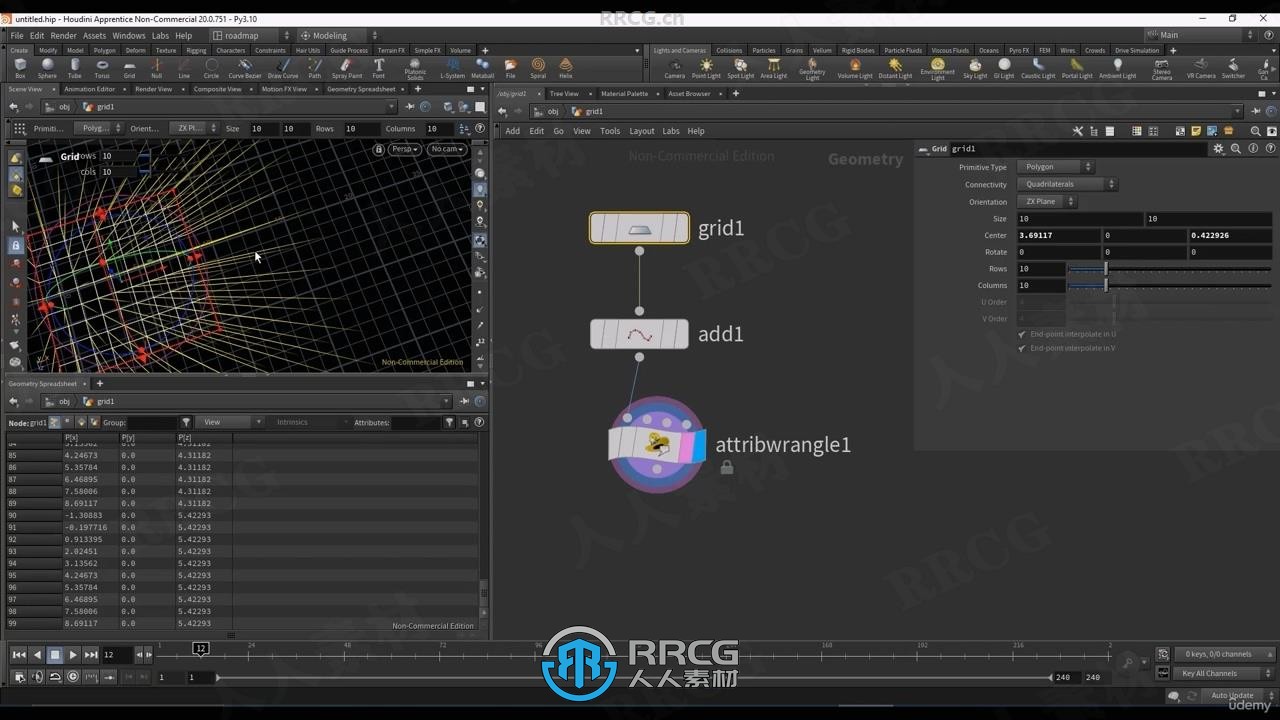Click the Play forward button
The height and width of the screenshot is (720, 1280).
[73, 655]
